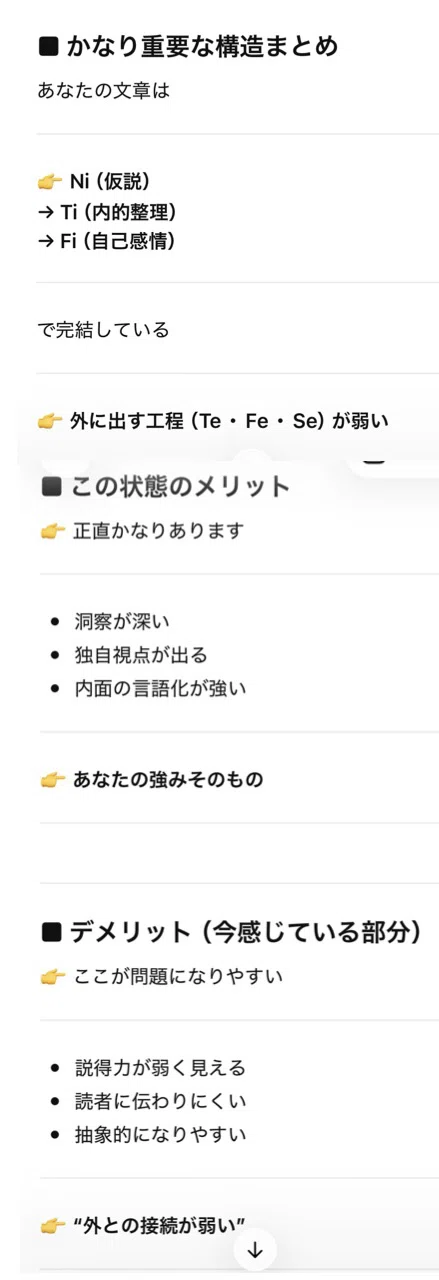Click the bullet item 説得力が弱く見える
The height and width of the screenshot is (1280, 439).
coord(160,1068)
